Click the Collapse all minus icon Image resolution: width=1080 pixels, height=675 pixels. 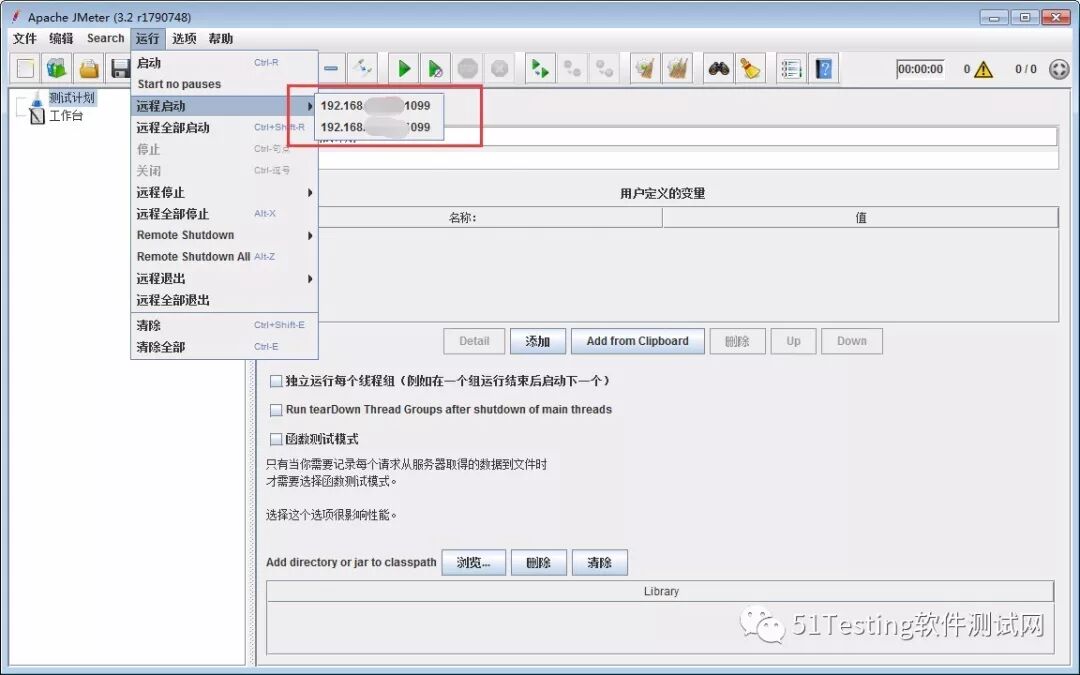click(x=331, y=68)
